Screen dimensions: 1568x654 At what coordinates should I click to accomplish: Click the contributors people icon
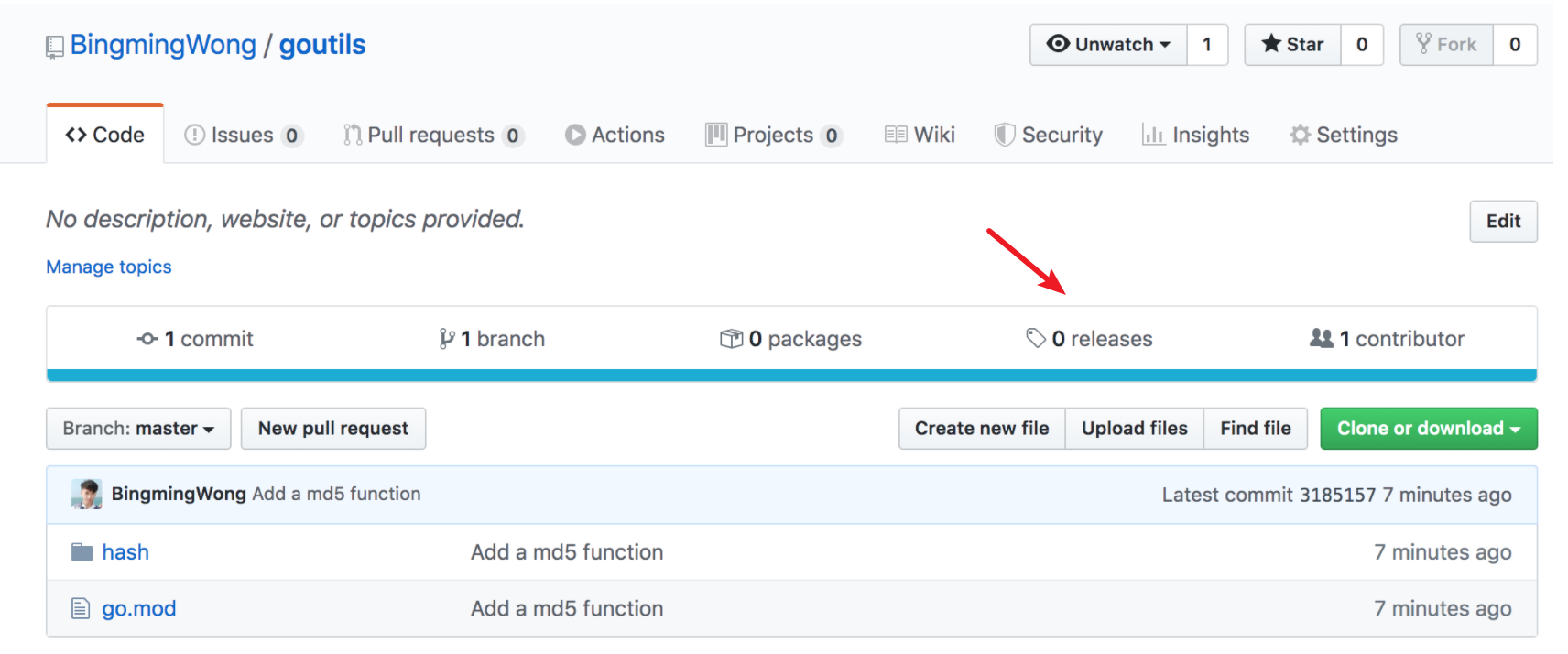click(x=1322, y=339)
